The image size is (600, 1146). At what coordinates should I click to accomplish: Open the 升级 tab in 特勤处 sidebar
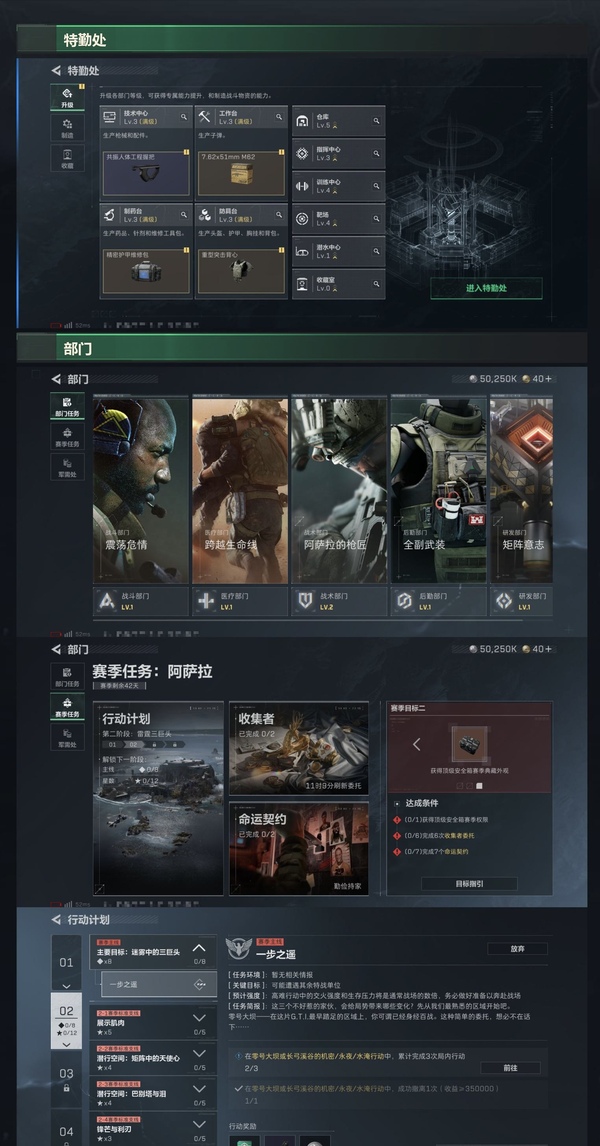[x=67, y=97]
